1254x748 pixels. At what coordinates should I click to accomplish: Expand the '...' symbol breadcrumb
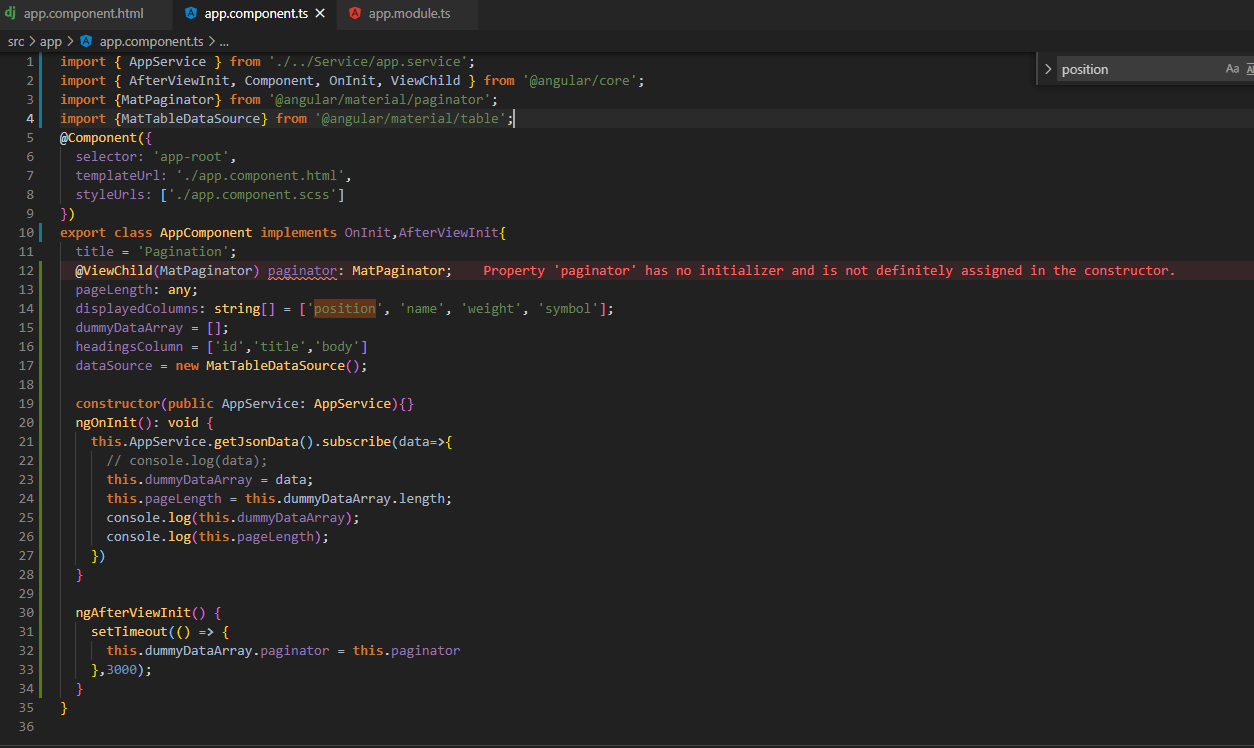coord(222,41)
